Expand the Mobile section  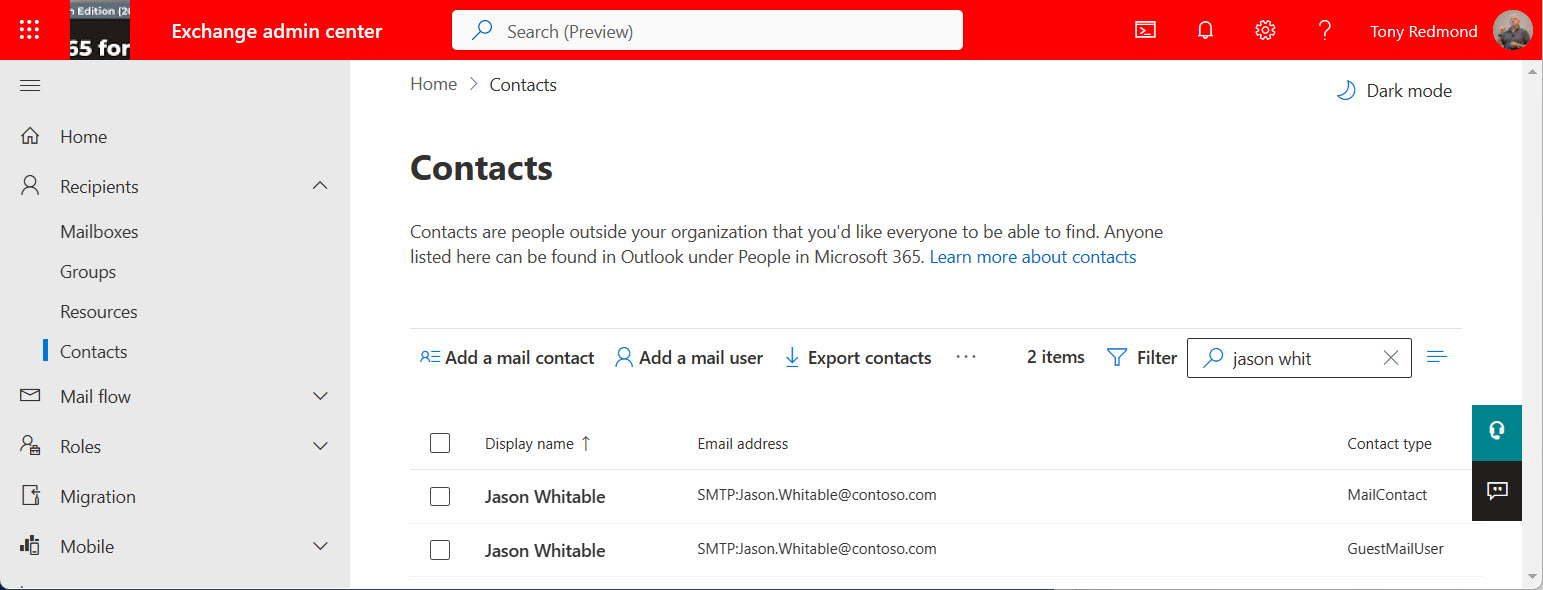[320, 546]
